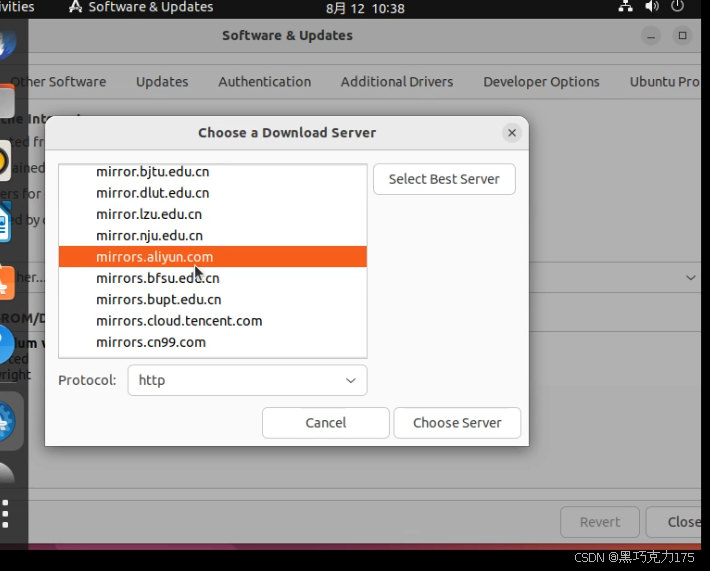This screenshot has height=571, width=710.
Task: Switch to Updates tab
Action: [x=162, y=82]
